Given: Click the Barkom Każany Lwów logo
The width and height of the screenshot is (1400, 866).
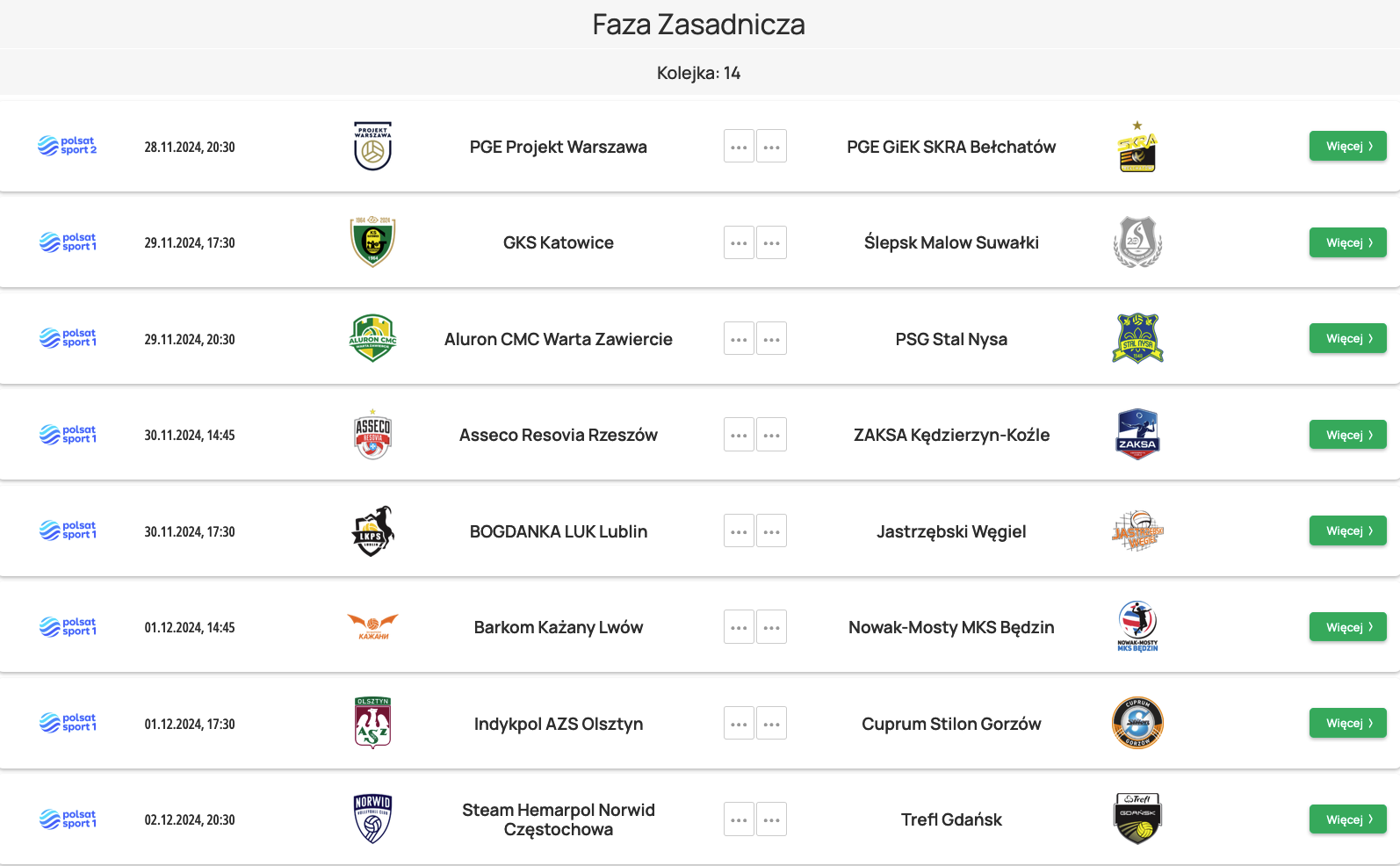Looking at the screenshot, I should click(x=372, y=627).
